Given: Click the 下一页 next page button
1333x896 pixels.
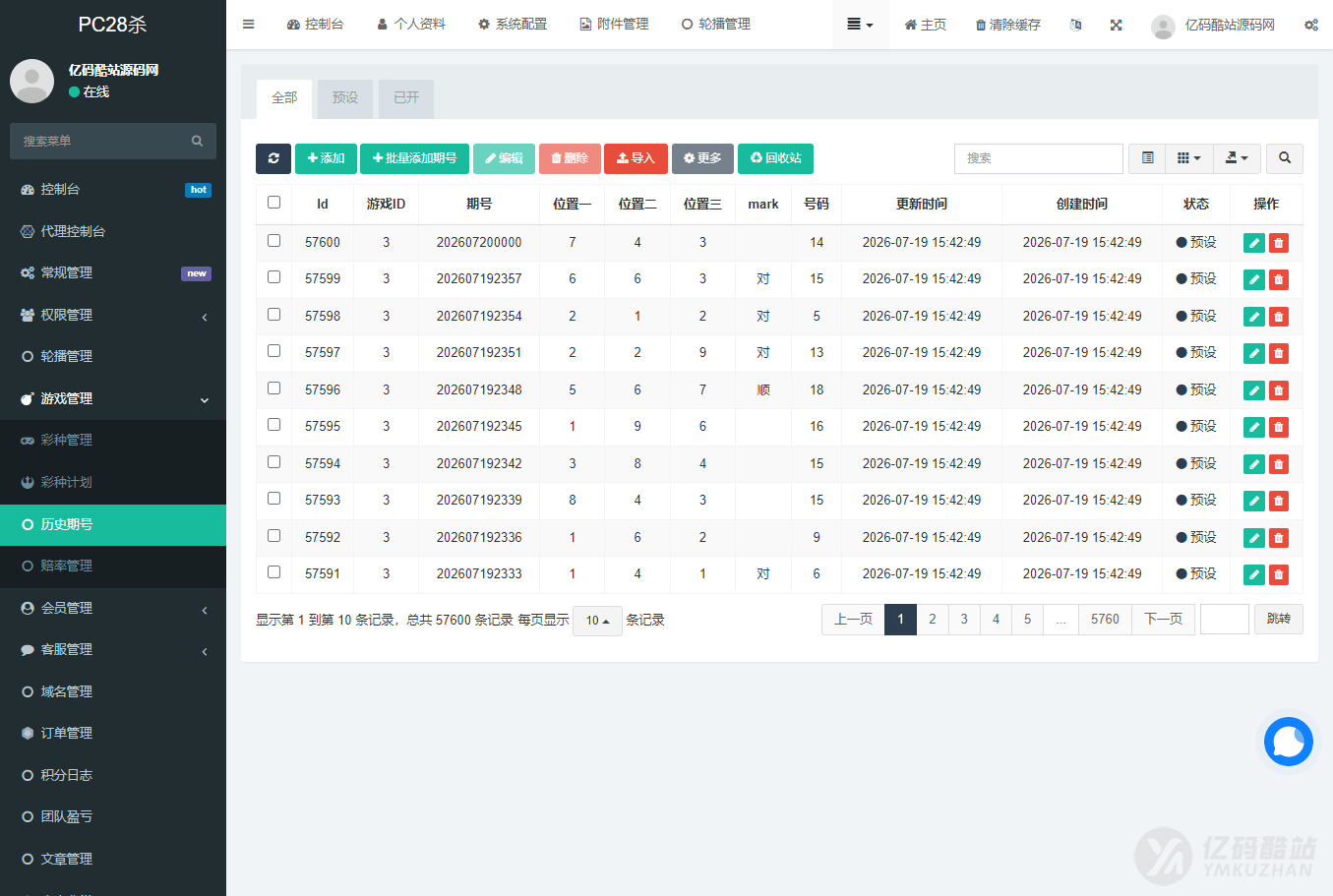Looking at the screenshot, I should (x=1164, y=620).
